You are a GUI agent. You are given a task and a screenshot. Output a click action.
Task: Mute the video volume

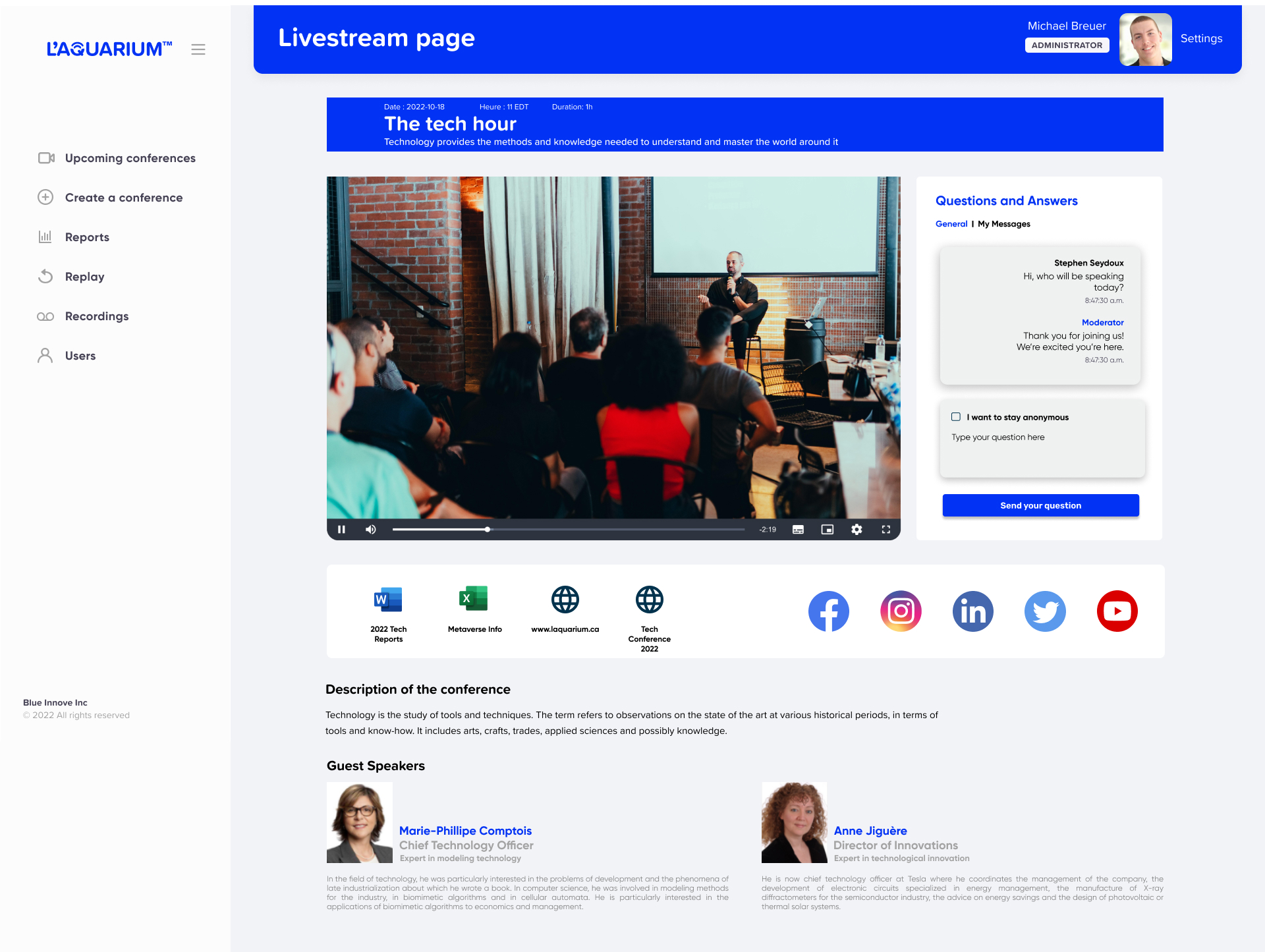[371, 529]
